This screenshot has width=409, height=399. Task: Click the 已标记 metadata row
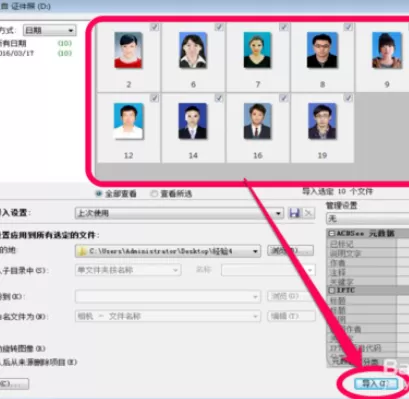coord(367,244)
